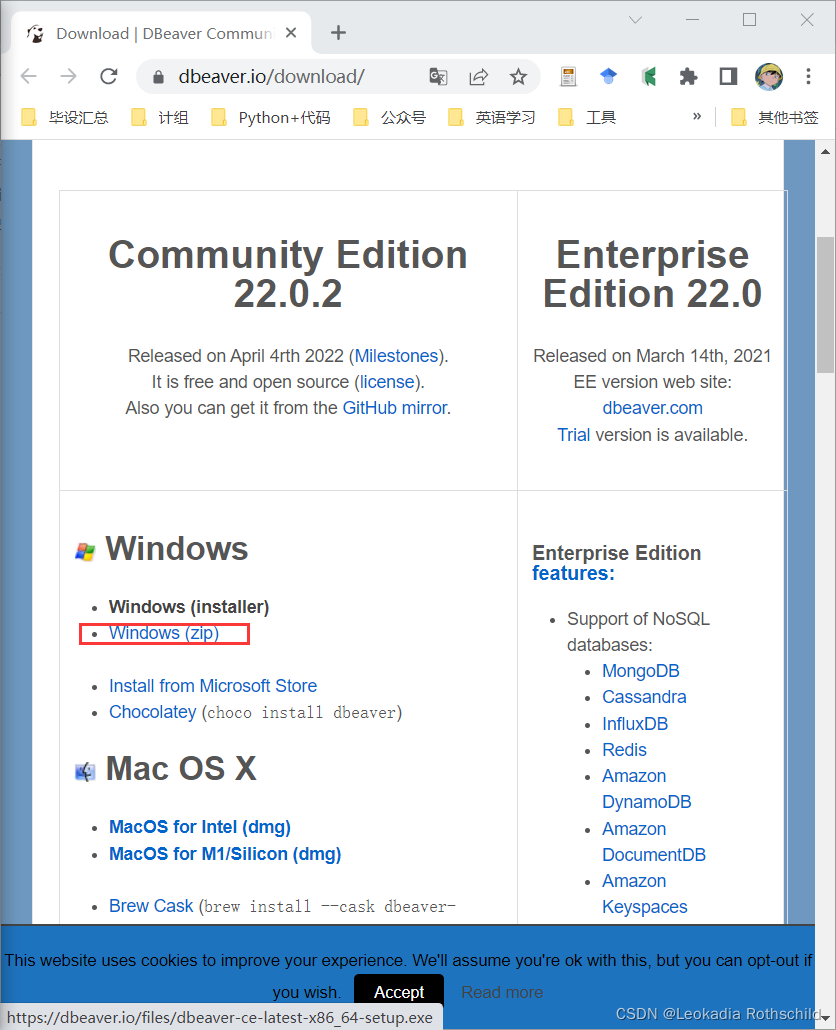
Task: Open the tab search chevron
Action: [635, 20]
